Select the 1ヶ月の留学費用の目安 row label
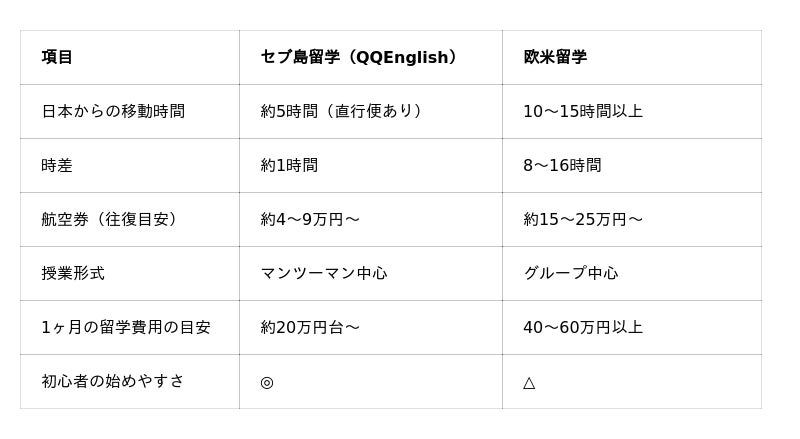Screen dimensions: 800x439 click(126, 327)
